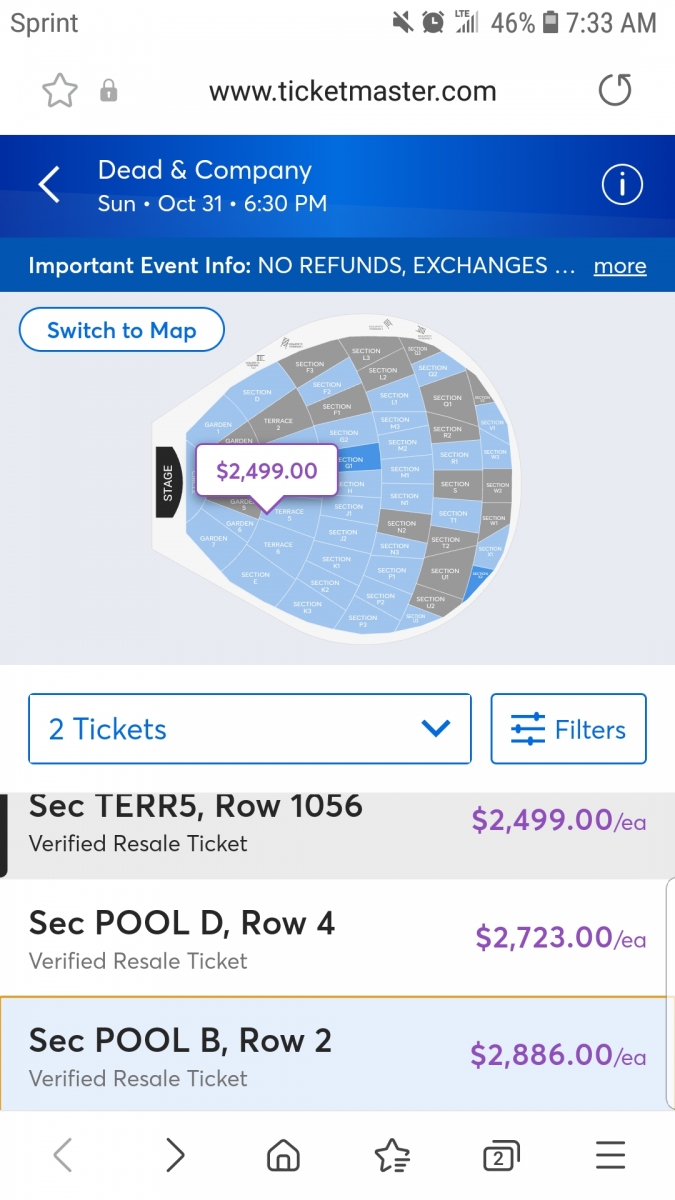Click the Switch to Map button
Screen dimensions: 675x1200
pos(122,330)
